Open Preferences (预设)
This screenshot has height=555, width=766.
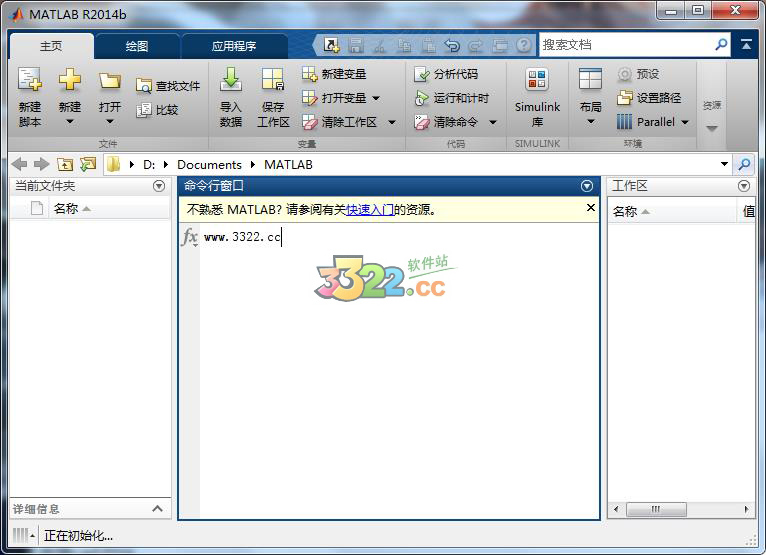click(638, 74)
